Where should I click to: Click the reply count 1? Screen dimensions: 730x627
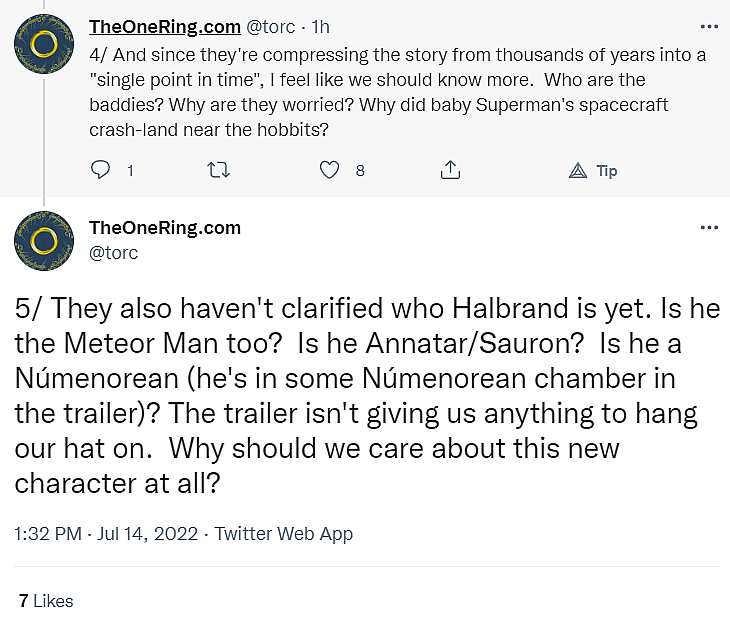pyautogui.click(x=130, y=171)
